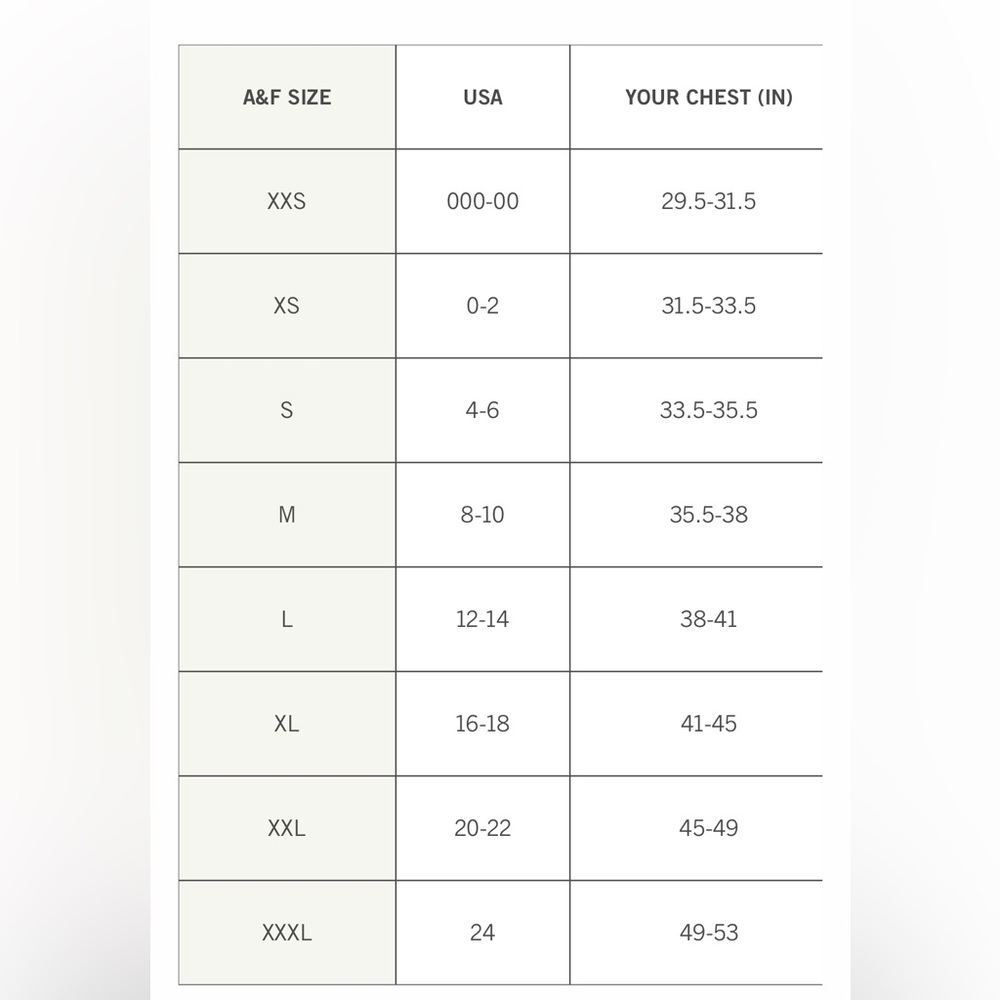The height and width of the screenshot is (1000, 1000).
Task: Select chest measurement 49-53
Action: coord(709,933)
